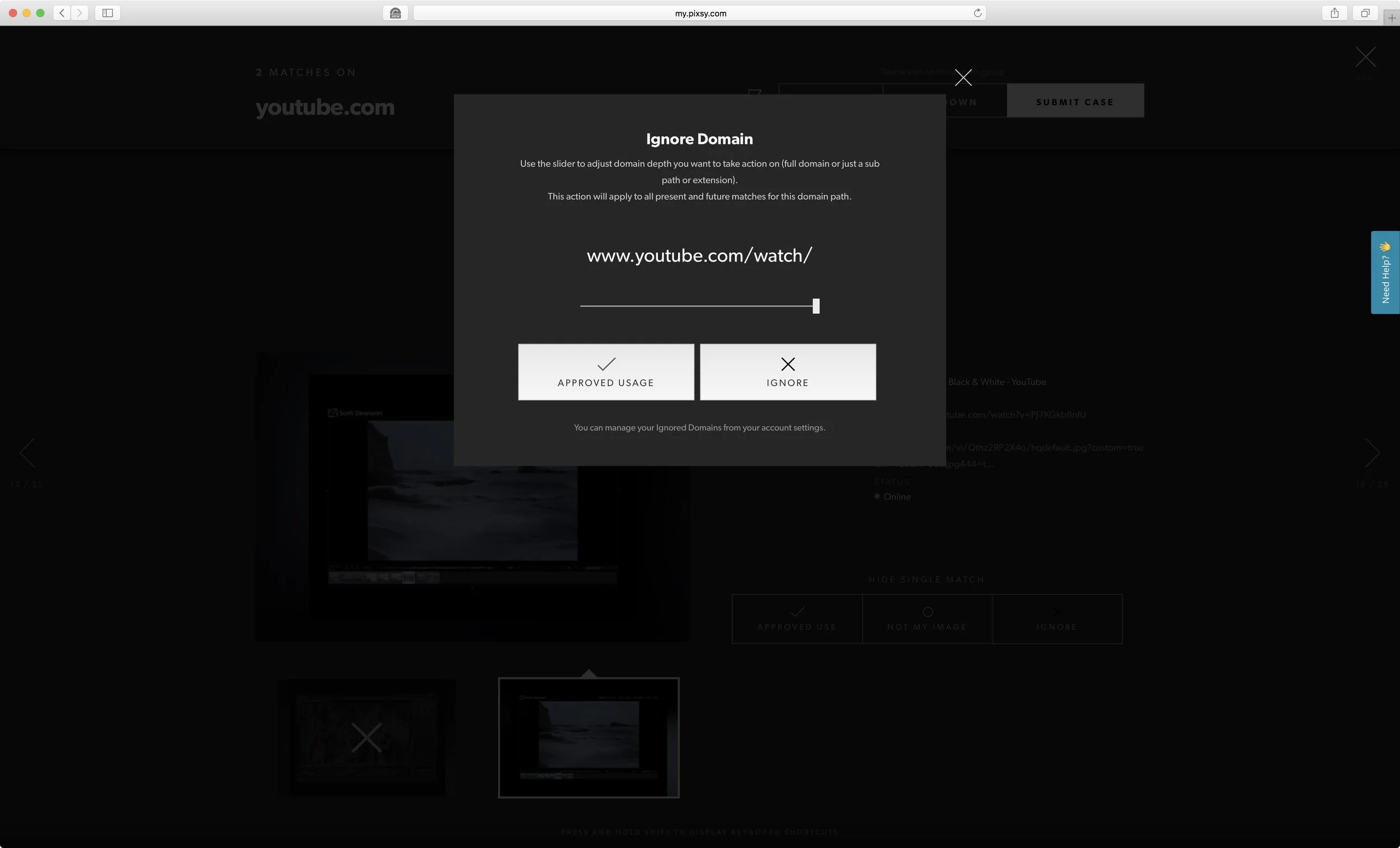Open a new Safari tab
Screen dimensions: 1400x848
pyautogui.click(x=1392, y=17)
